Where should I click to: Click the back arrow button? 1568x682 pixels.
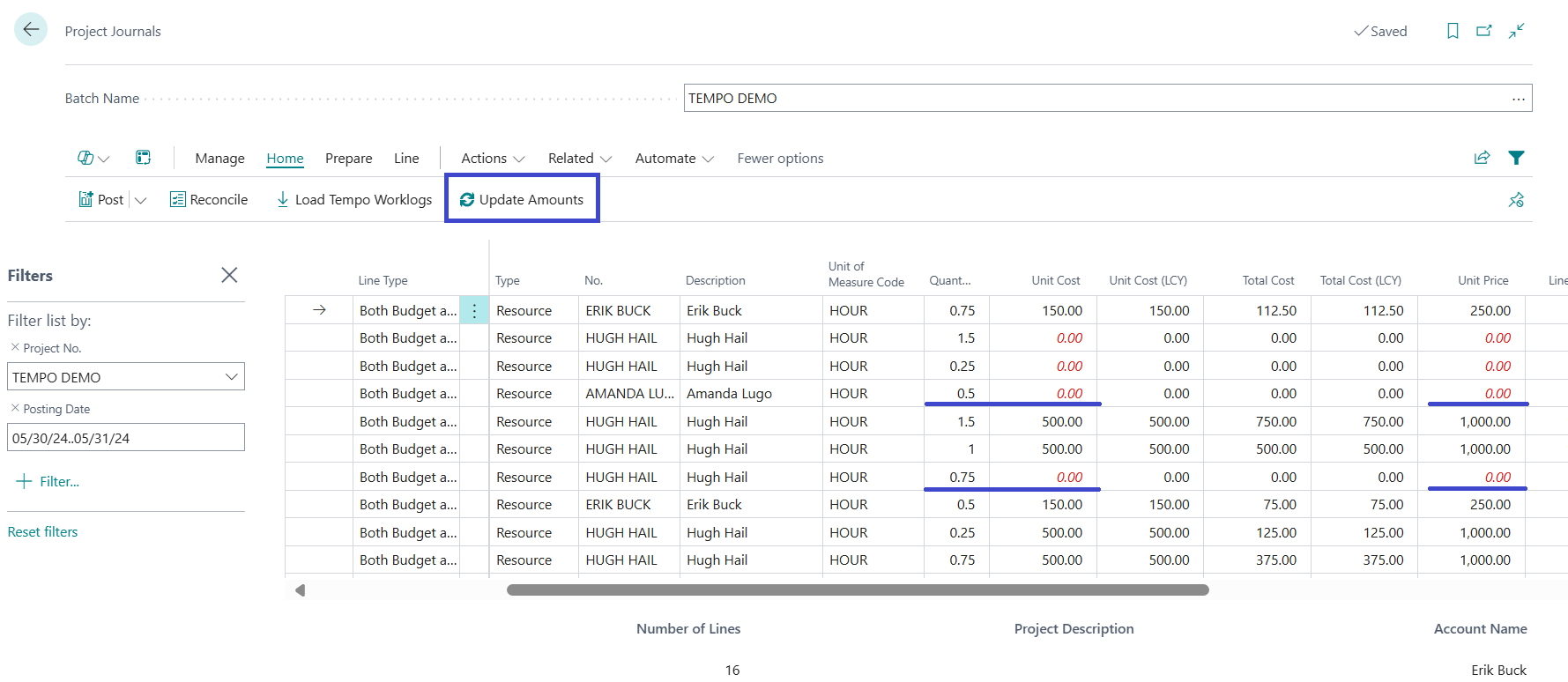point(31,30)
